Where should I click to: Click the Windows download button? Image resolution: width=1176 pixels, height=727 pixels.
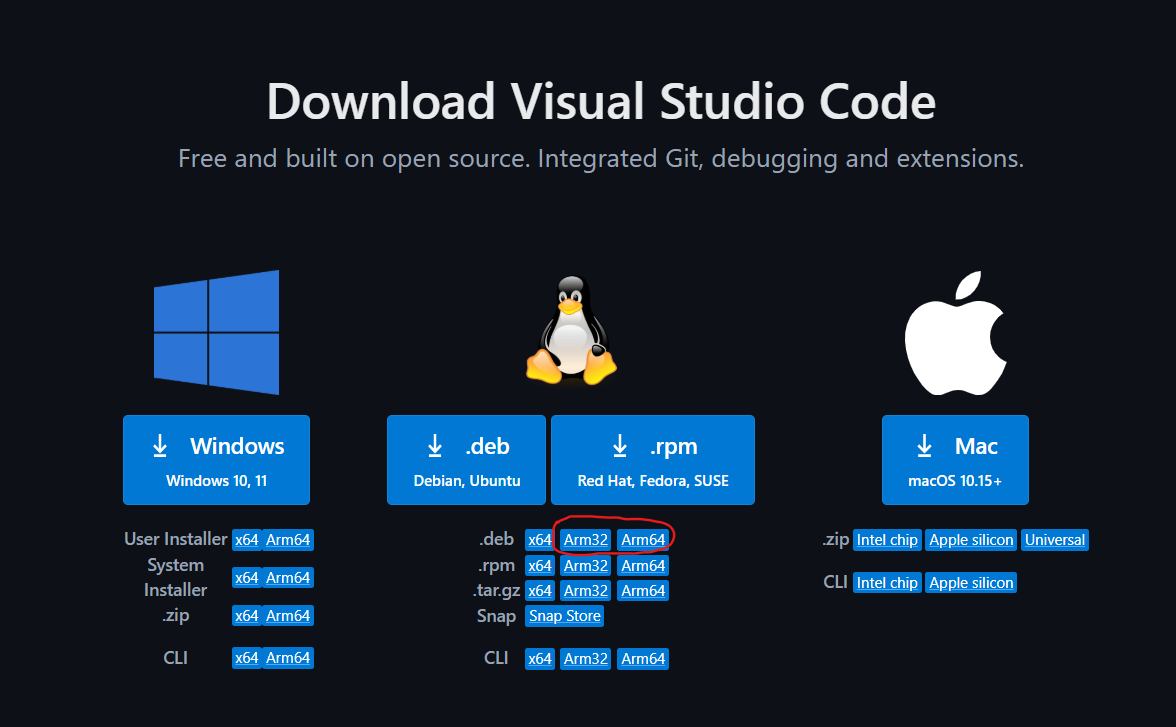coord(216,460)
